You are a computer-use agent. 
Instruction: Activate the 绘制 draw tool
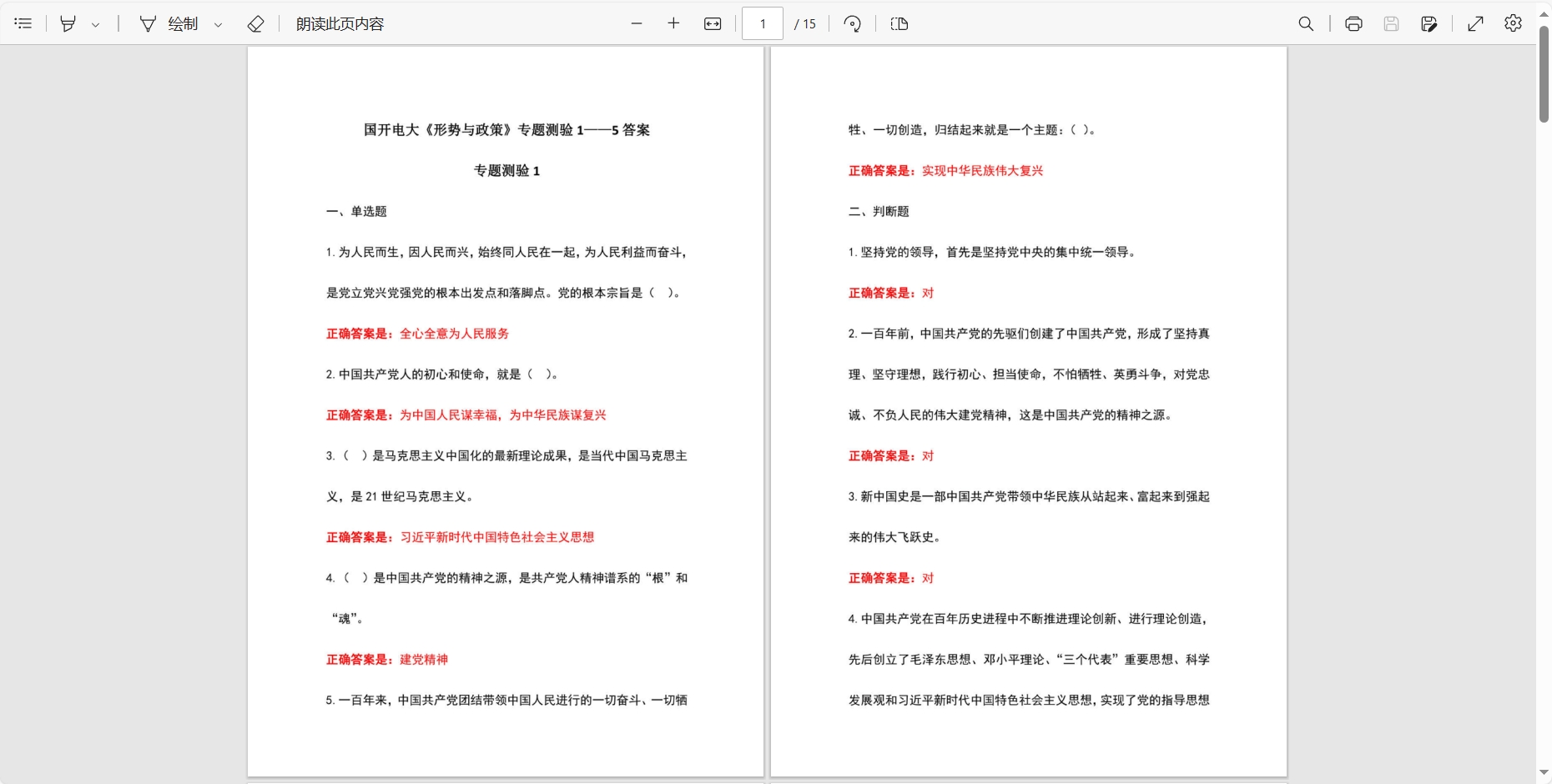coord(169,23)
